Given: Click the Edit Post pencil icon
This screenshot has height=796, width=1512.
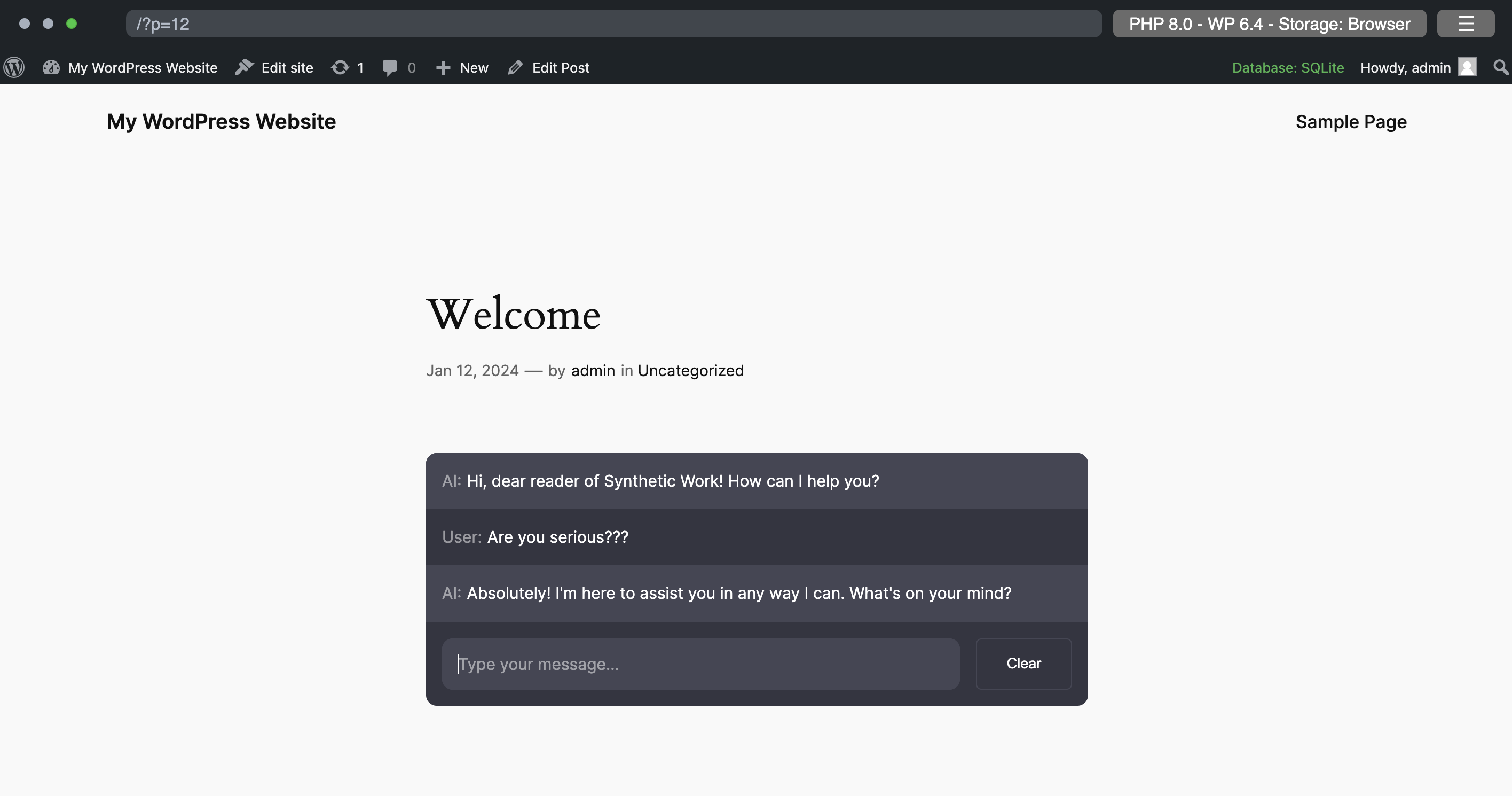Looking at the screenshot, I should click(515, 67).
